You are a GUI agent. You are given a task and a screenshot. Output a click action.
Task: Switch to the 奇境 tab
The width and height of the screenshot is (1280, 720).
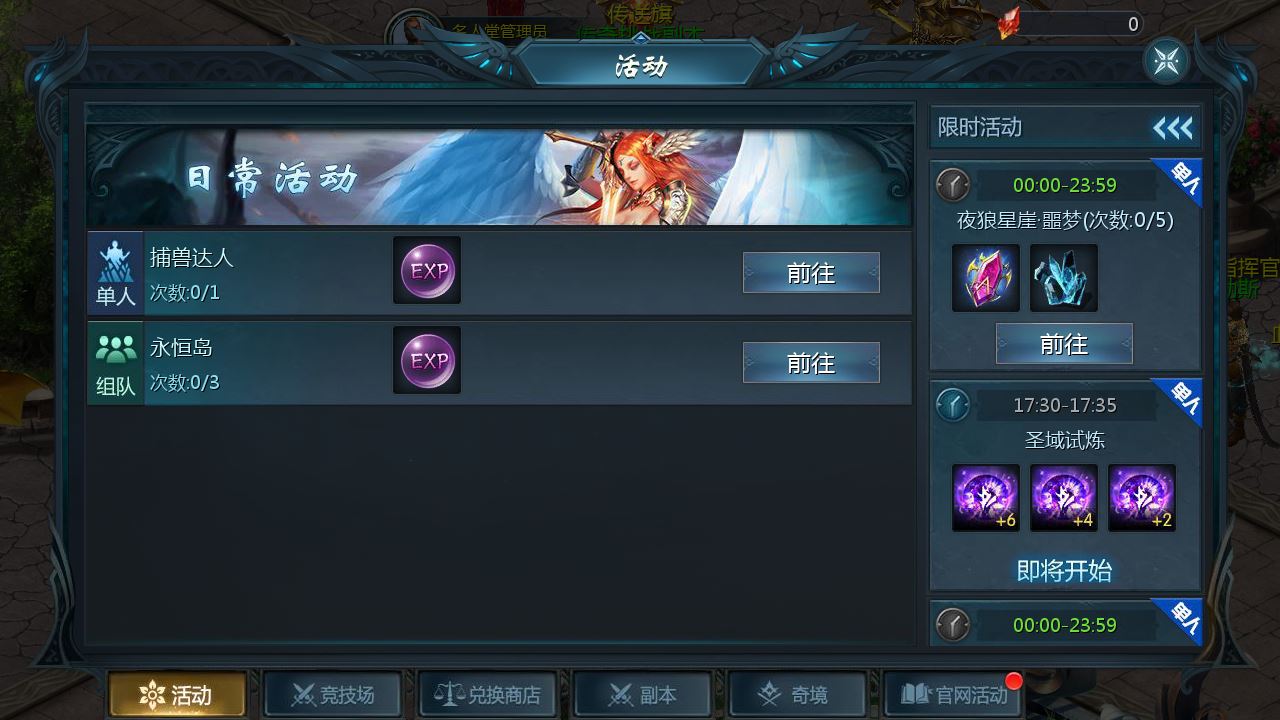pyautogui.click(x=797, y=694)
